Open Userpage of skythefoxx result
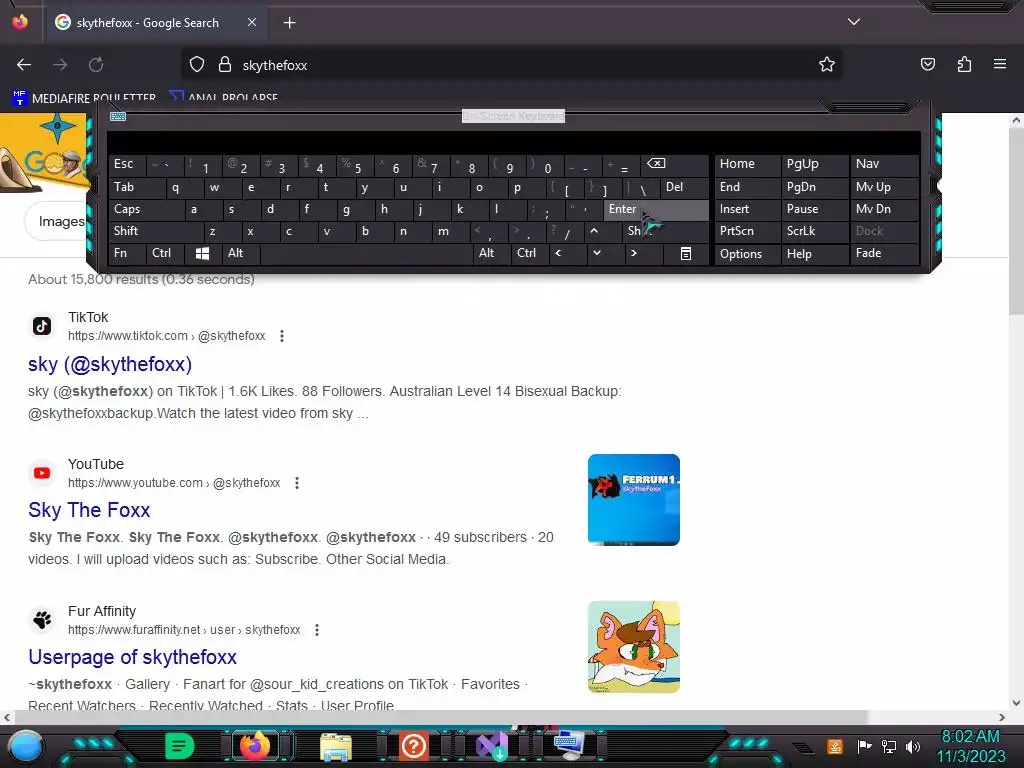1024x768 pixels. [133, 657]
